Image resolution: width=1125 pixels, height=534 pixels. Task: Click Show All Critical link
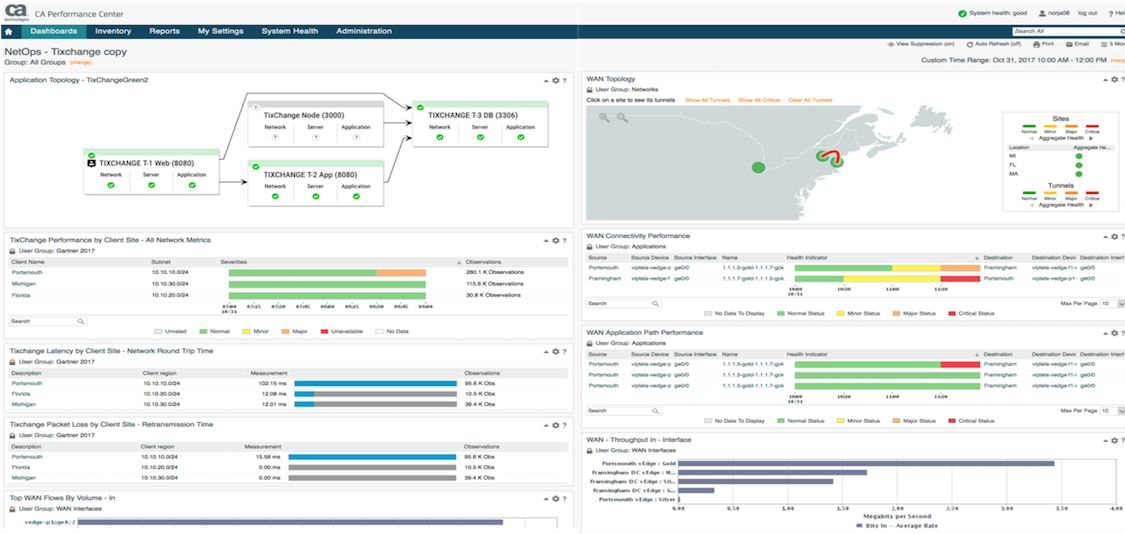[759, 100]
